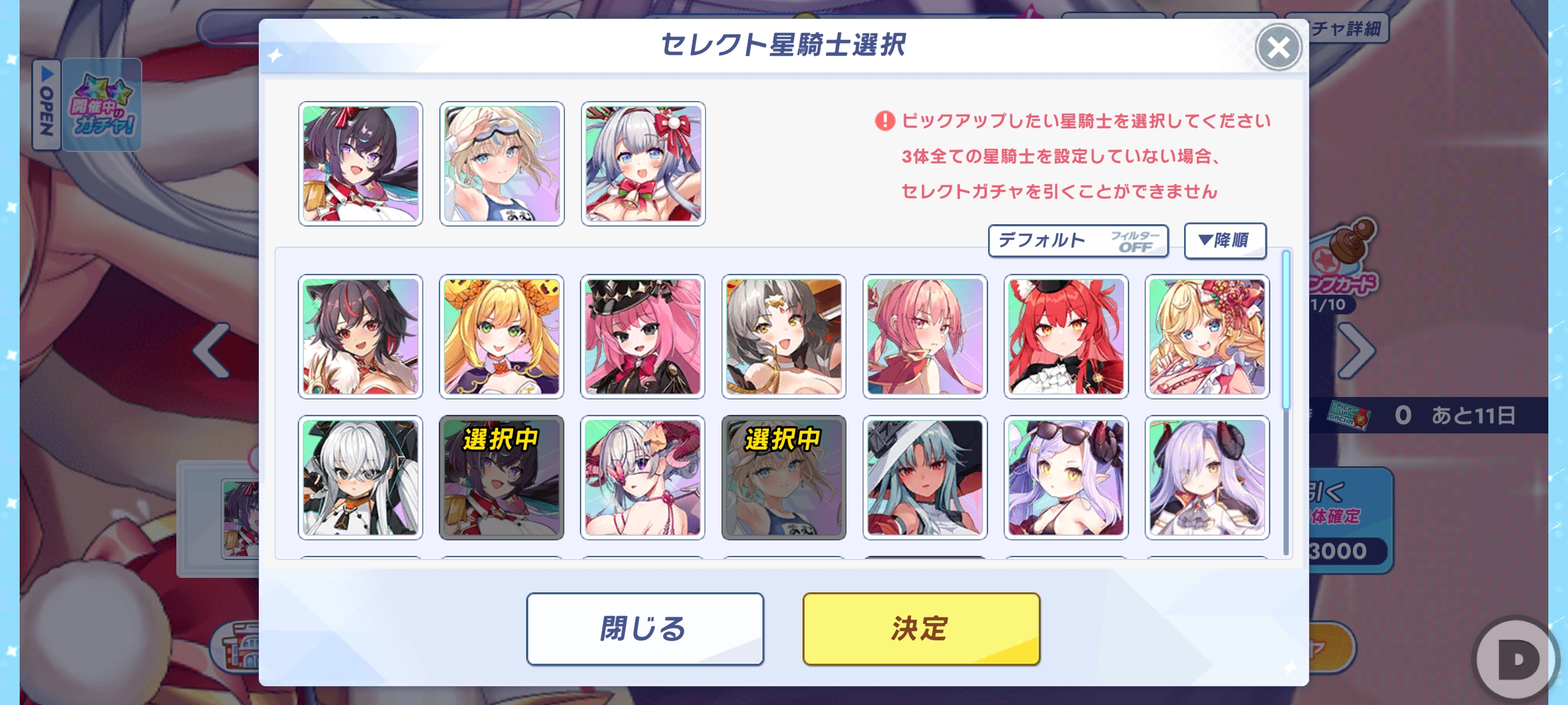
Task: Select the red fox-eared knight portrait
Action: tap(1066, 336)
